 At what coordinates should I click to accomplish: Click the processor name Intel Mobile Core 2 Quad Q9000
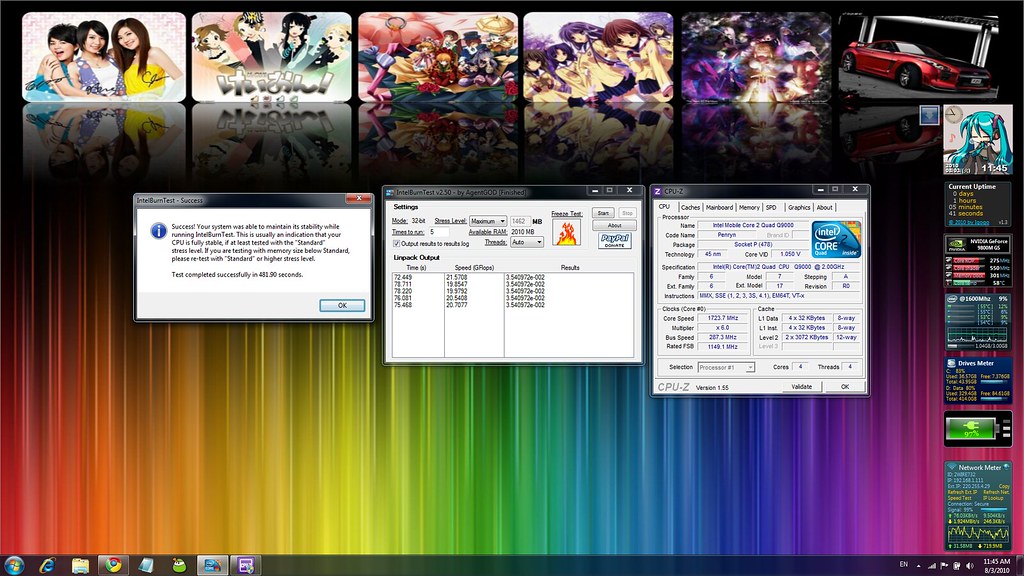coord(753,225)
